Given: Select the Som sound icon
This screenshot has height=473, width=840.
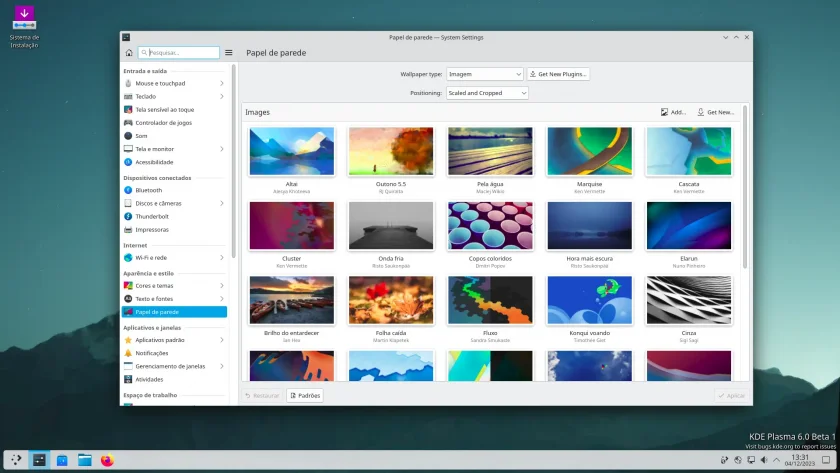Looking at the screenshot, I should 128,136.
